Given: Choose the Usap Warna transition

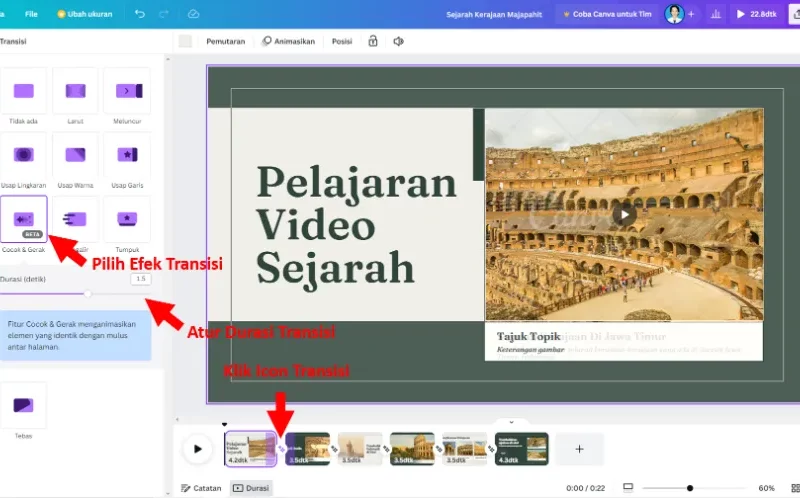Looking at the screenshot, I should (76, 155).
